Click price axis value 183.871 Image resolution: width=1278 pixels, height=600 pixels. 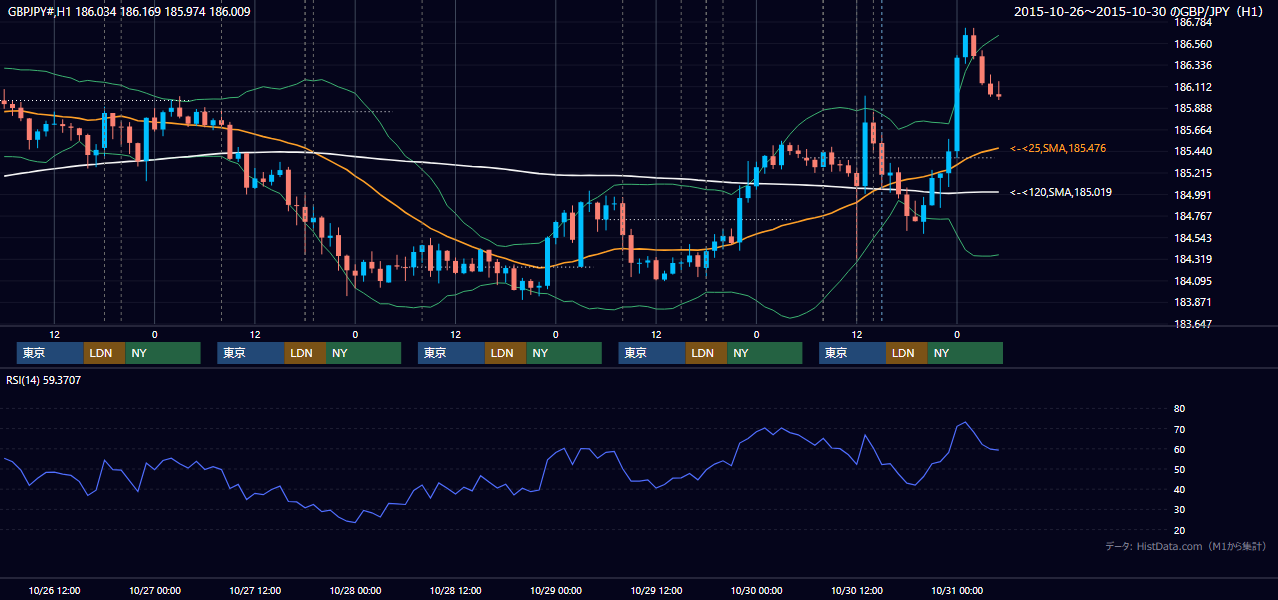[1193, 302]
